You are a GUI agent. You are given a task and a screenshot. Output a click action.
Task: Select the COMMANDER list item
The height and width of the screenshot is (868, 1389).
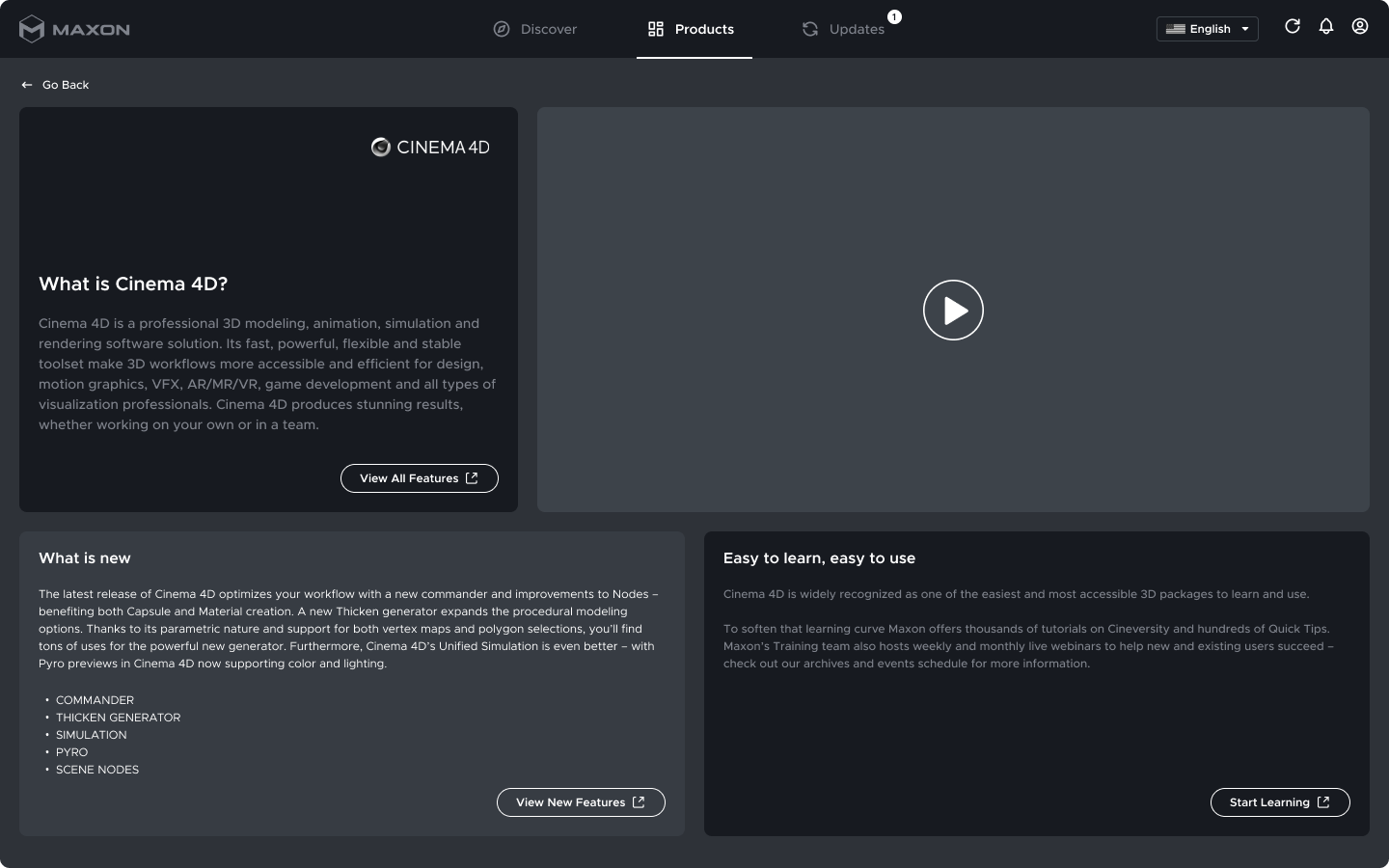click(x=95, y=700)
